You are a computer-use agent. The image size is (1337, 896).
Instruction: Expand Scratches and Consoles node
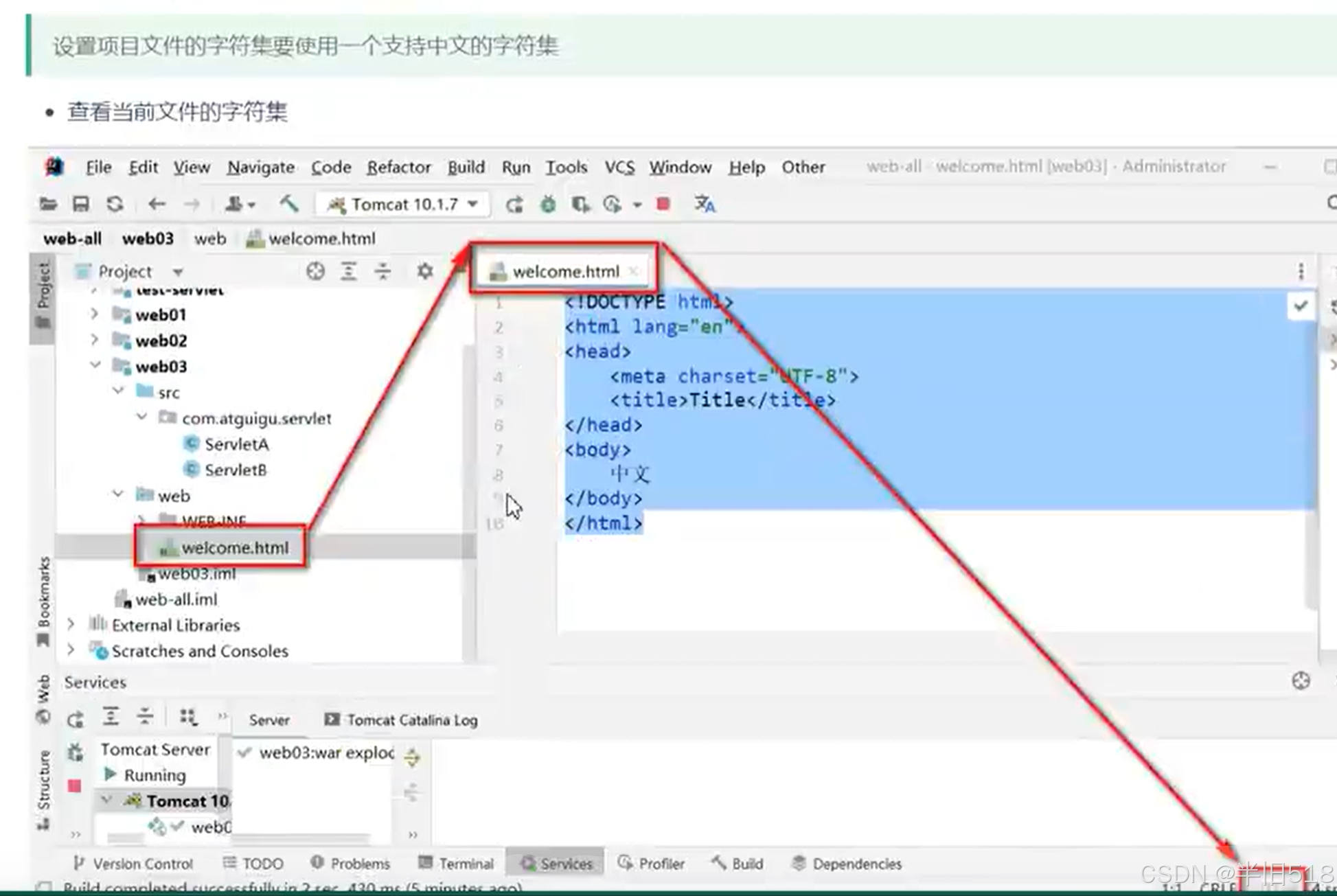[71, 650]
